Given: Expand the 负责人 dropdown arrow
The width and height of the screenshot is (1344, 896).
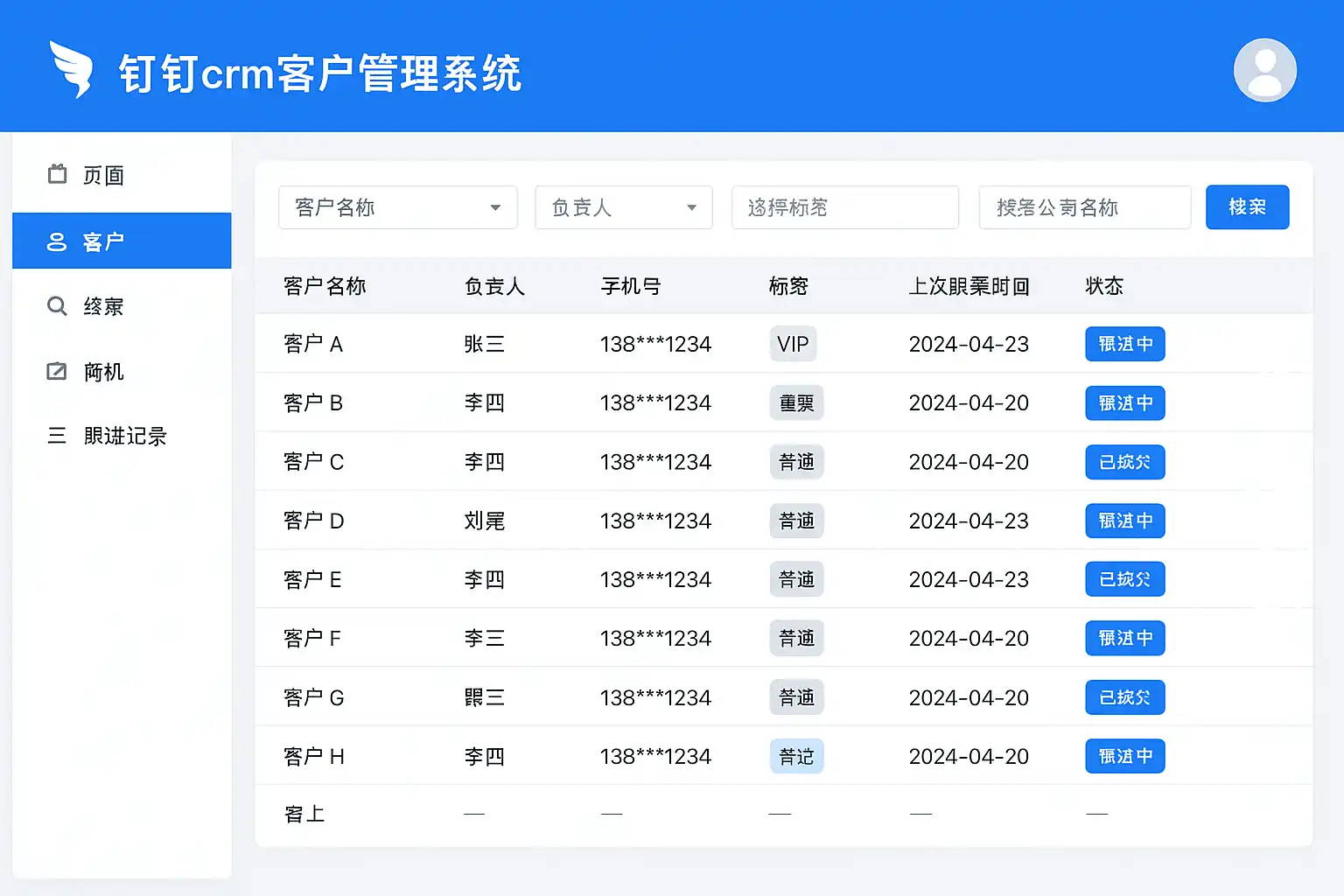Looking at the screenshot, I should pyautogui.click(x=691, y=207).
